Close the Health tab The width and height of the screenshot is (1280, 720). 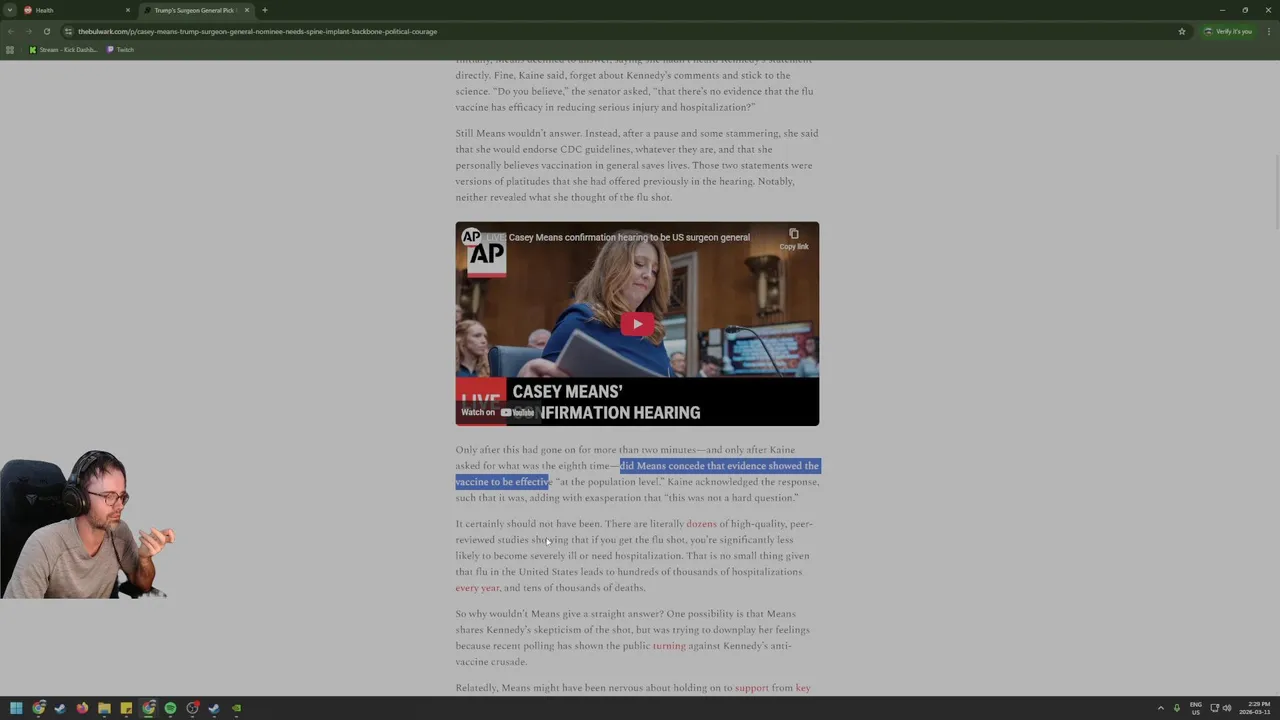pos(128,10)
